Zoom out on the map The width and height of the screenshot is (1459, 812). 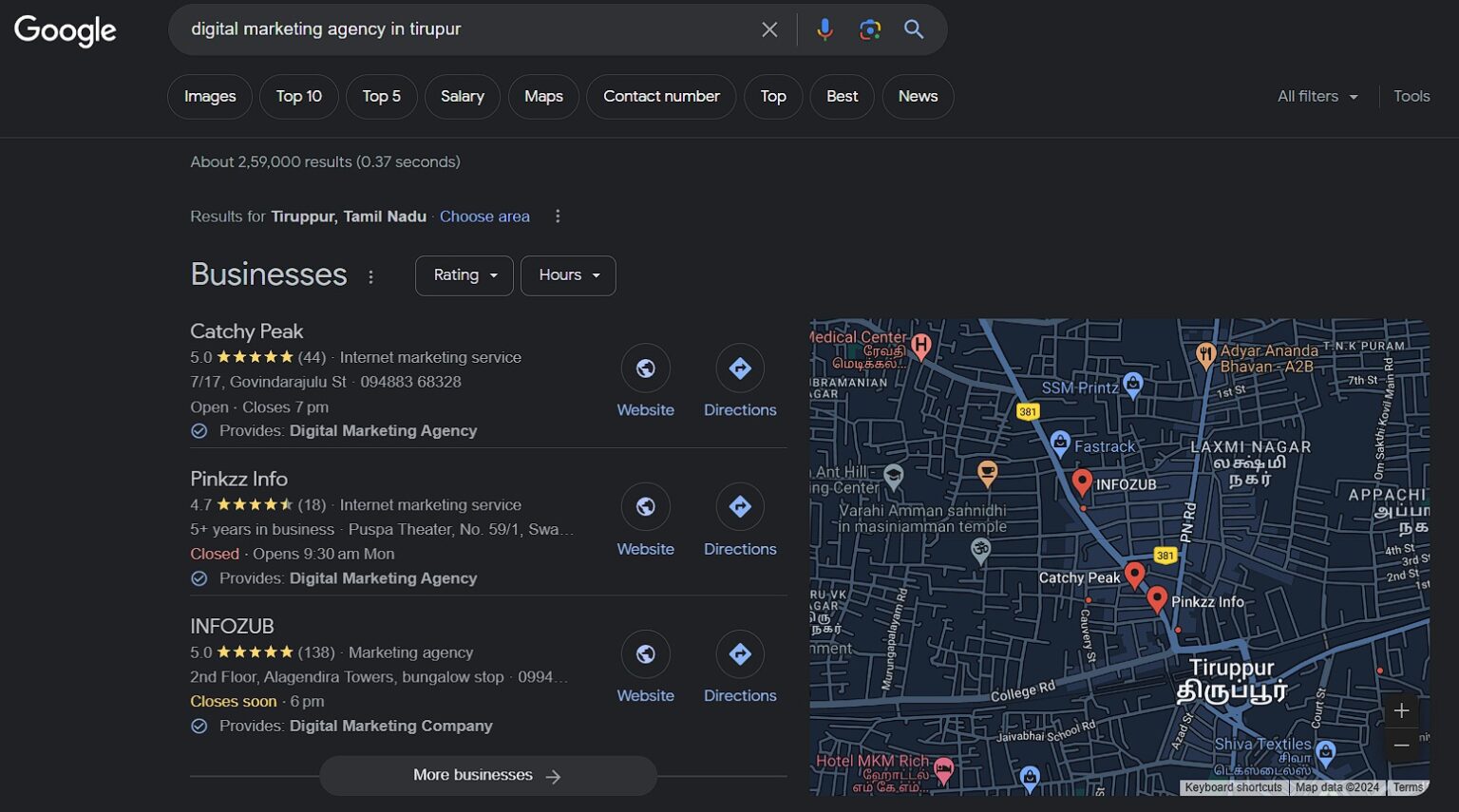pos(1401,746)
